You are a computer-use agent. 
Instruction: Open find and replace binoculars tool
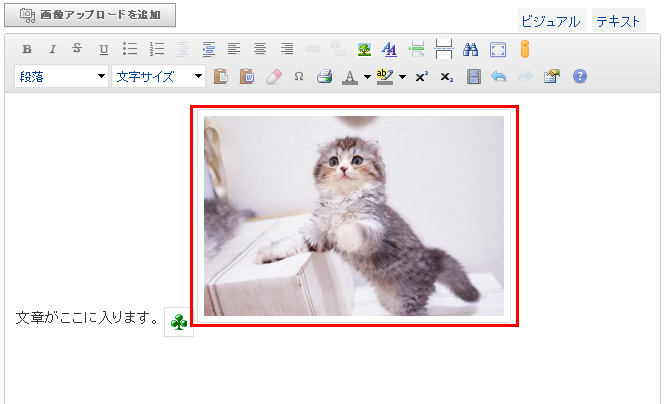[x=470, y=50]
